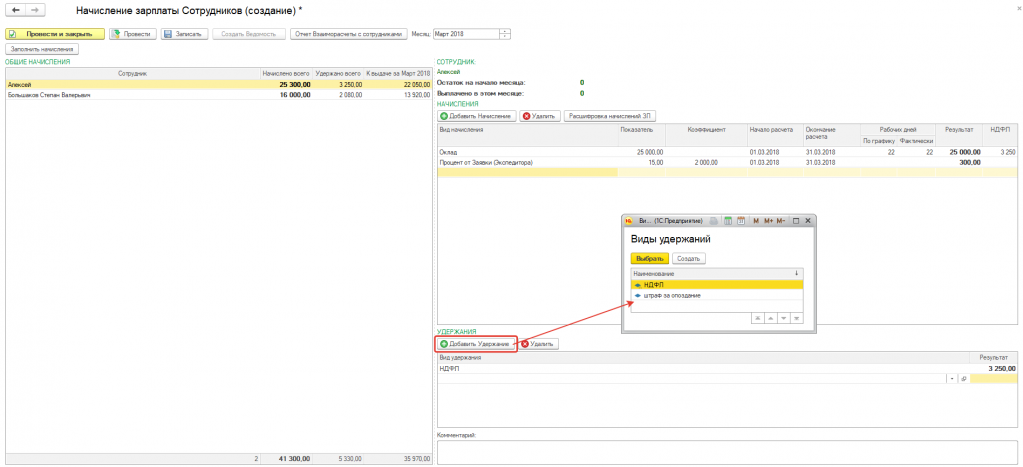
Task: Click the 1C logo icon in dialog title bar
Action: click(x=630, y=221)
